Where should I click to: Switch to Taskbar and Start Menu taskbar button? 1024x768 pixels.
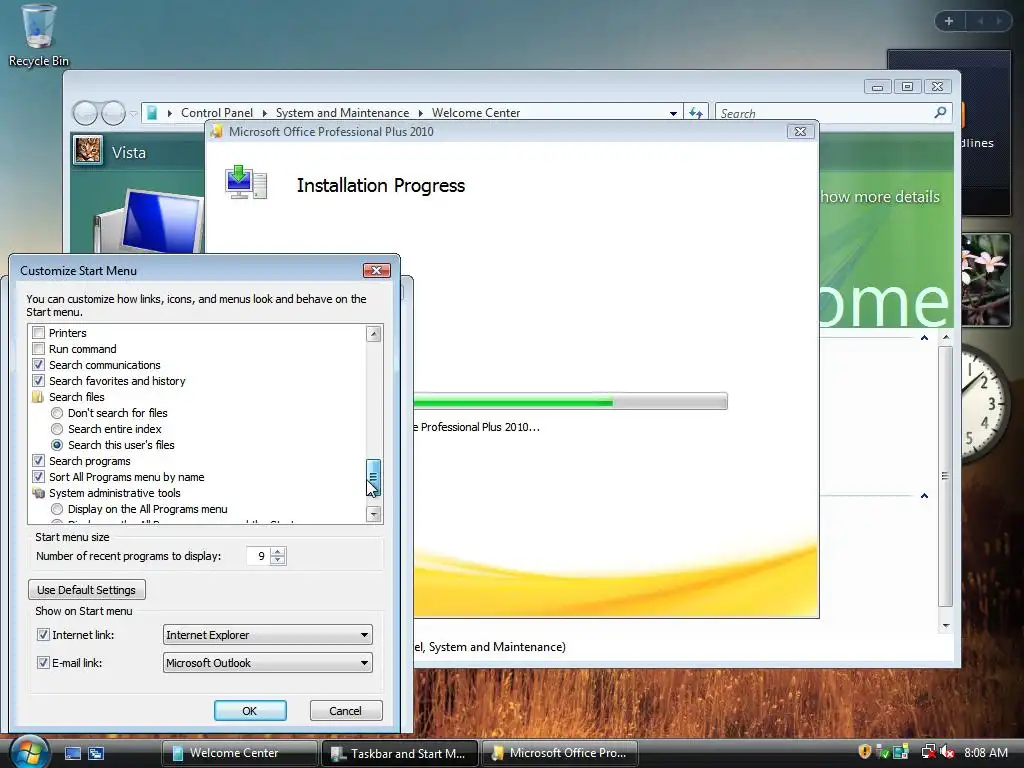point(400,753)
